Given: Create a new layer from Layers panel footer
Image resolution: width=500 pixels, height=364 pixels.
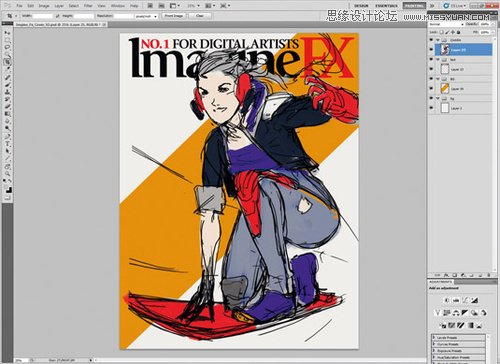Looking at the screenshot, I should [x=480, y=275].
